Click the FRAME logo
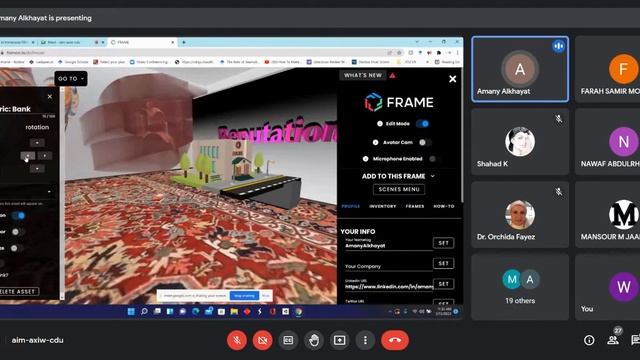The width and height of the screenshot is (640, 360). [399, 102]
